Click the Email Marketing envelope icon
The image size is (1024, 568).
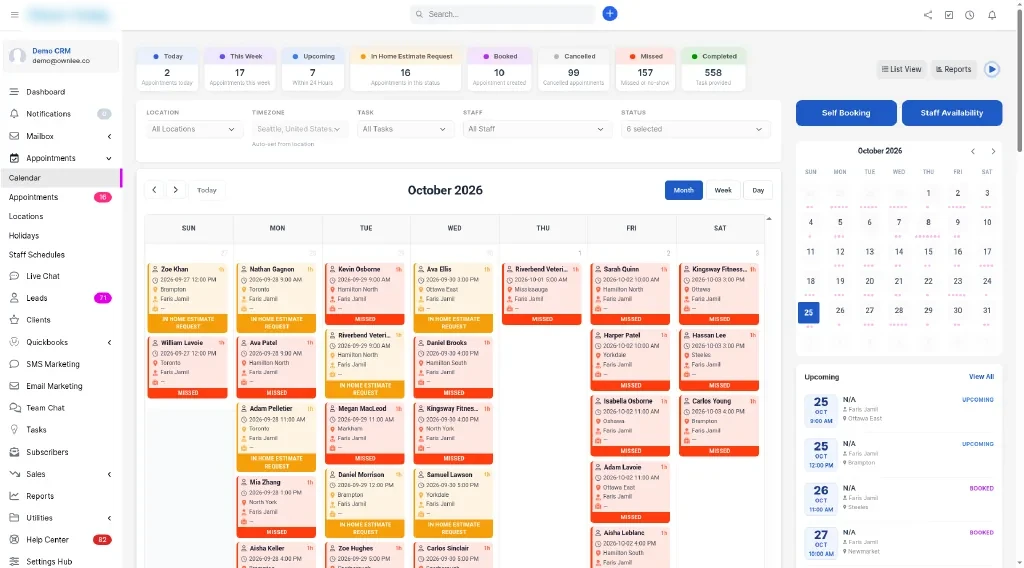pyautogui.click(x=14, y=386)
